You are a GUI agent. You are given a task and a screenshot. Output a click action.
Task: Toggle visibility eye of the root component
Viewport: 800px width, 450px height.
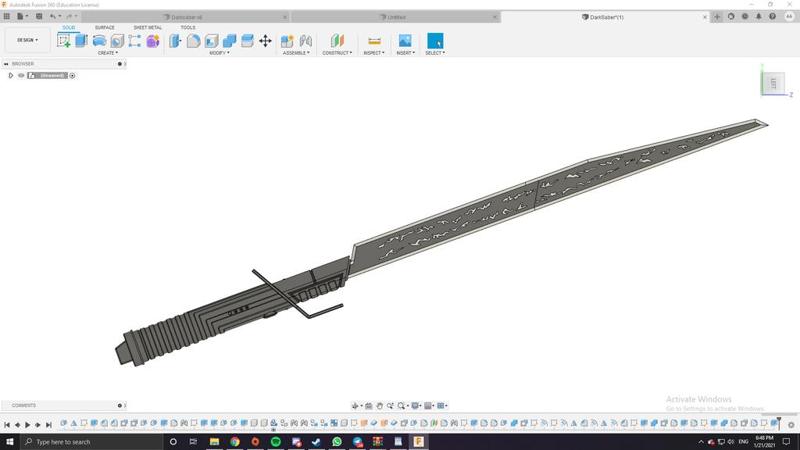pos(21,75)
